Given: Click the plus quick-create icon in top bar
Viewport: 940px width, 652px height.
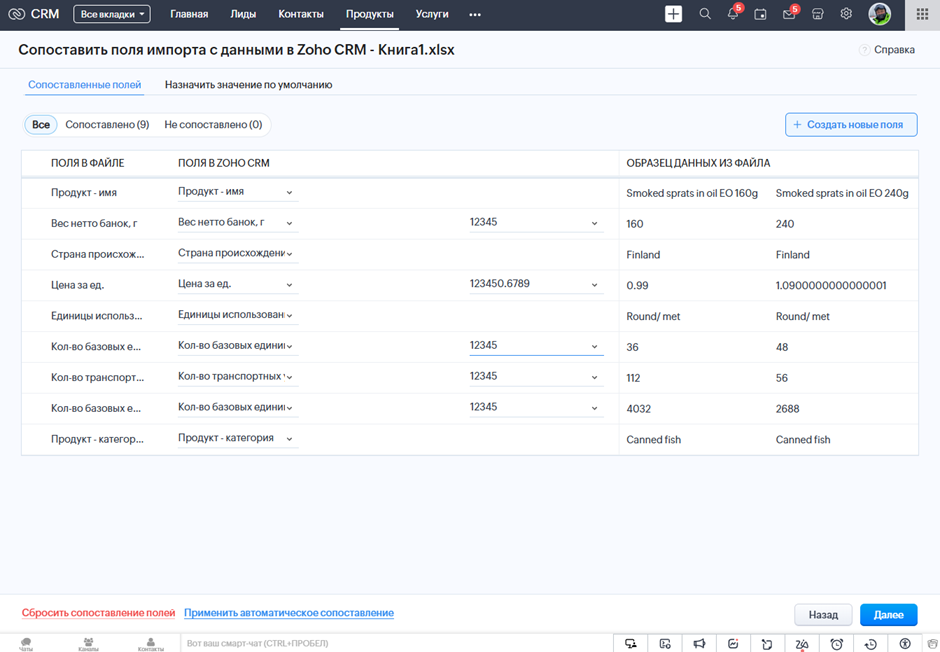Looking at the screenshot, I should click(x=673, y=14).
